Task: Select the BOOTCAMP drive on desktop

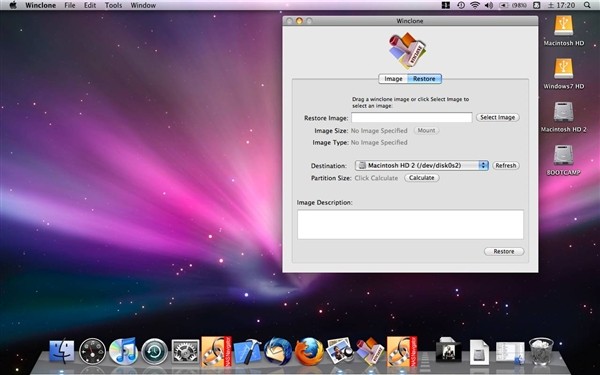Action: pyautogui.click(x=563, y=160)
